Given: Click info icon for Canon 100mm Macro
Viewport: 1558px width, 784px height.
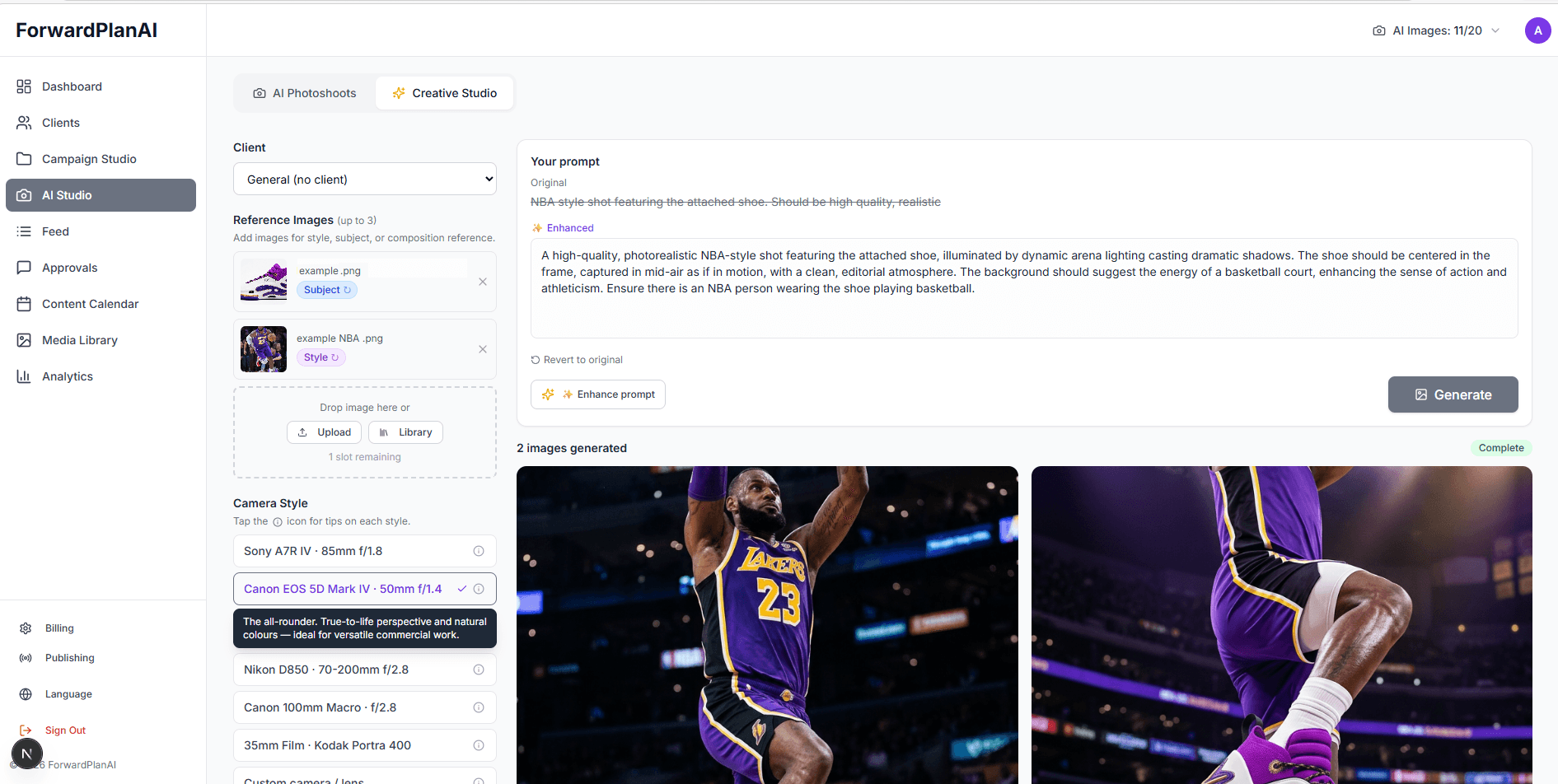Looking at the screenshot, I should (479, 707).
